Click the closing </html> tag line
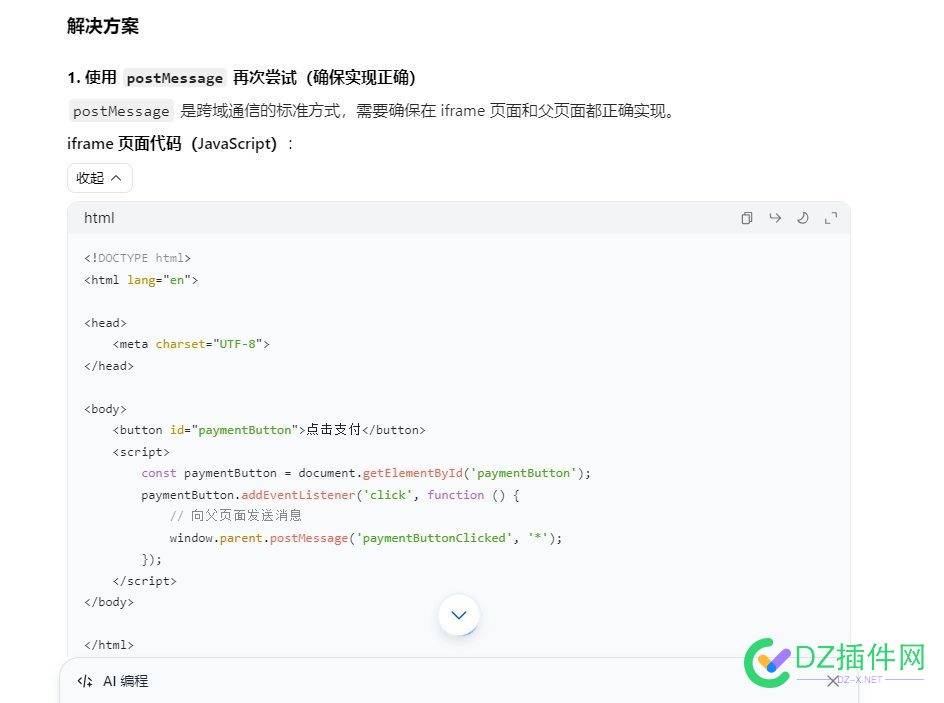Image resolution: width=944 pixels, height=703 pixels. 109,645
